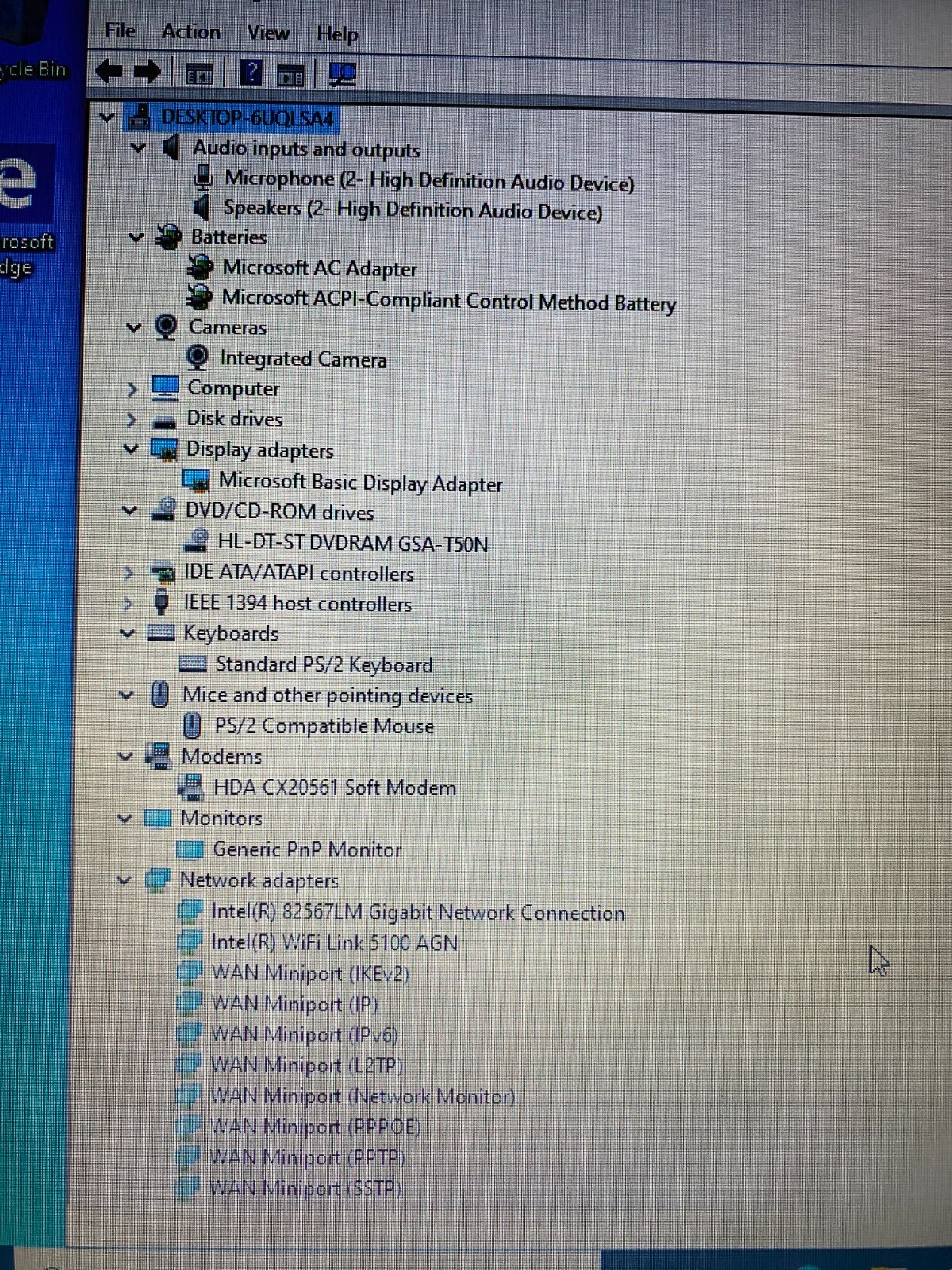The height and width of the screenshot is (1270, 952).
Task: Select PS/2 Compatible Mouse
Action: point(324,725)
